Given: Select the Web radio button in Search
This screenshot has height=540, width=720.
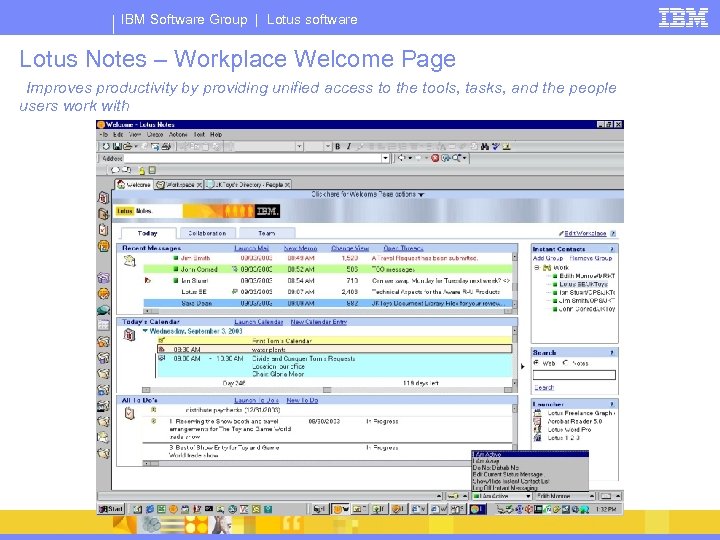Looking at the screenshot, I should [536, 363].
